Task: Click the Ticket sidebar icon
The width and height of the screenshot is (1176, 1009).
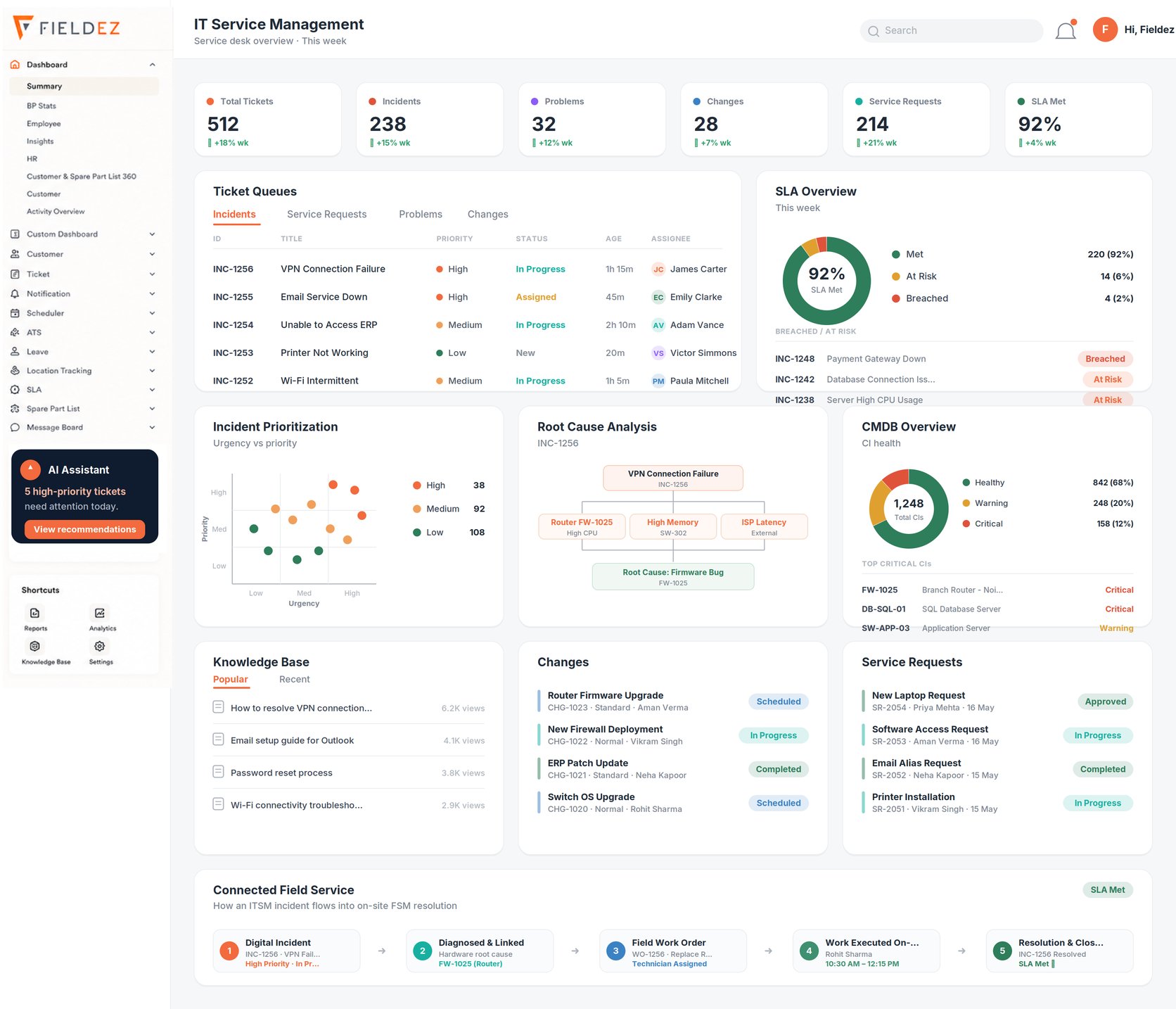Action: click(15, 274)
